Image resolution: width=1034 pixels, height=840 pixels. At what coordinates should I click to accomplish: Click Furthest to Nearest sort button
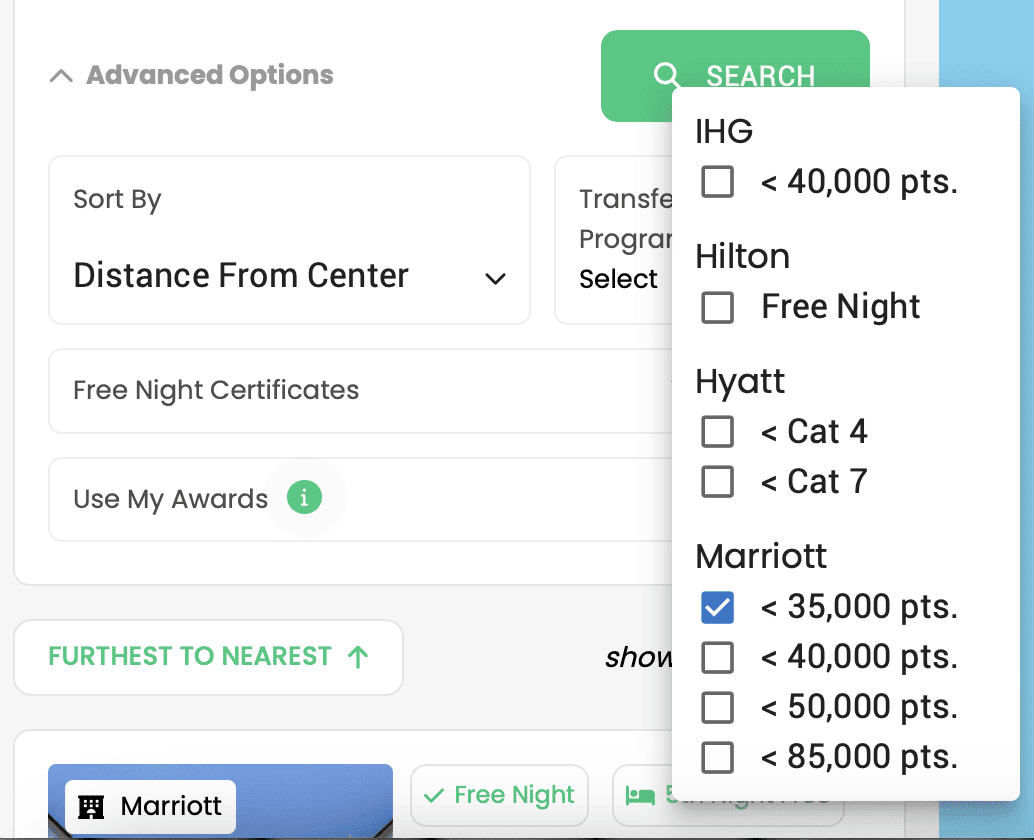pyautogui.click(x=208, y=657)
